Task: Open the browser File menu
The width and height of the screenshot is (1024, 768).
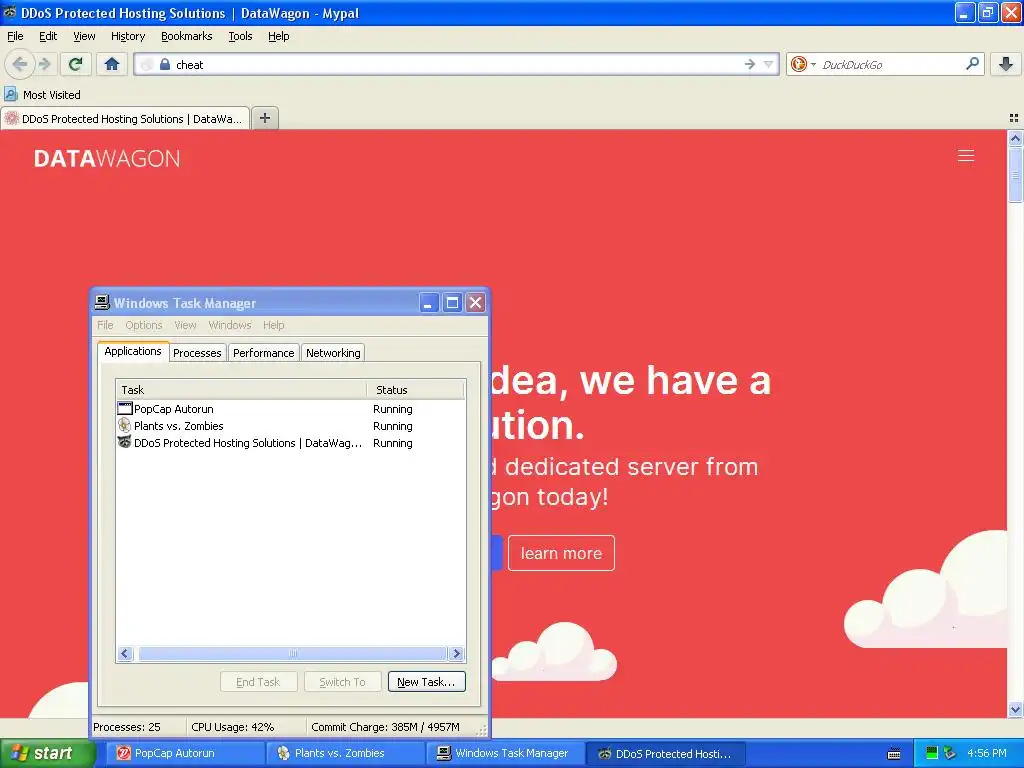Action: [15, 36]
